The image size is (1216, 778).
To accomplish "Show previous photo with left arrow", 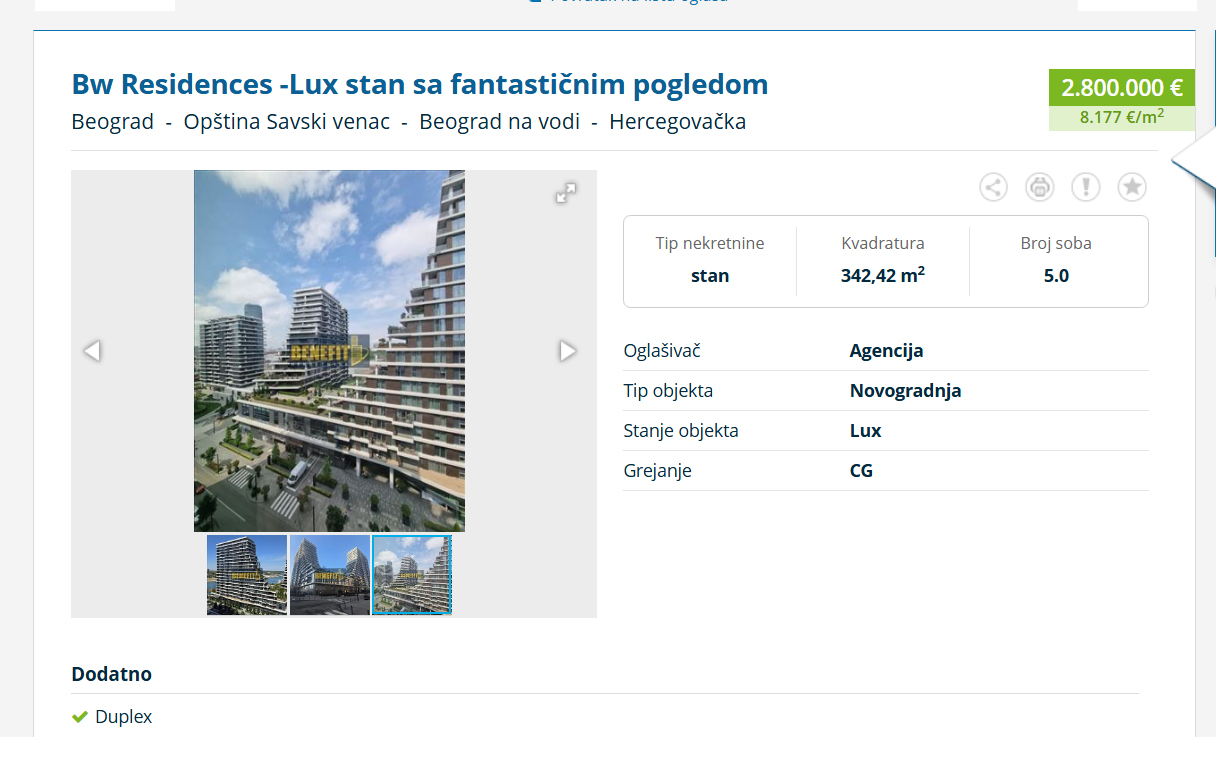I will point(92,351).
